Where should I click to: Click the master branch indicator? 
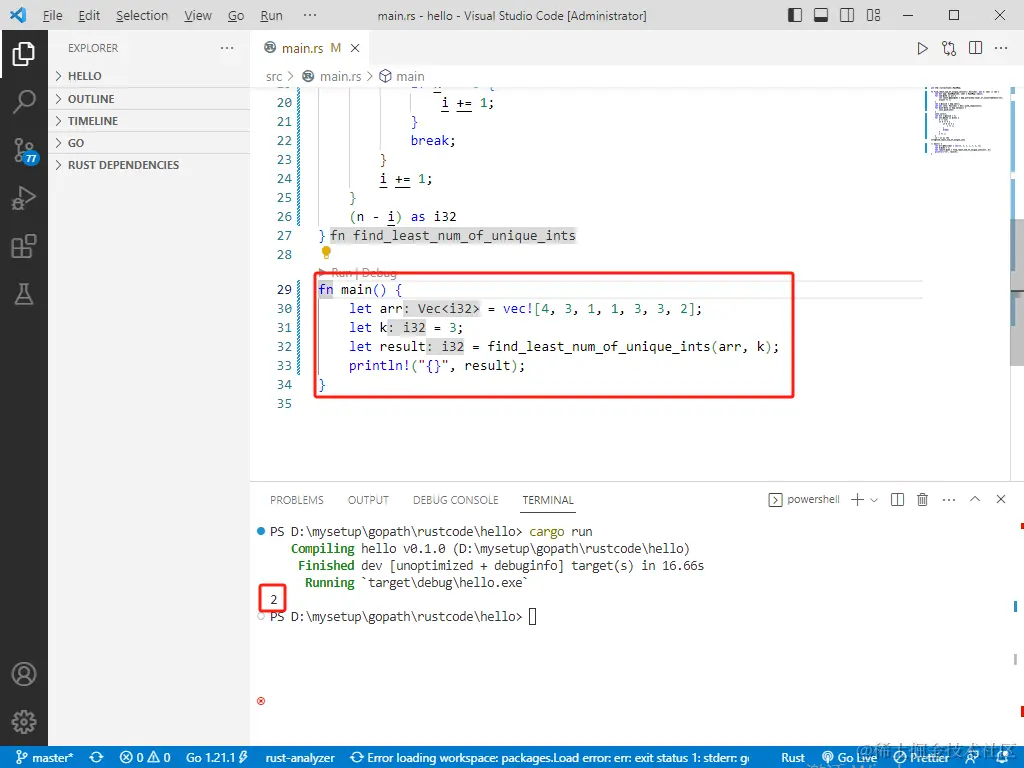[44, 758]
